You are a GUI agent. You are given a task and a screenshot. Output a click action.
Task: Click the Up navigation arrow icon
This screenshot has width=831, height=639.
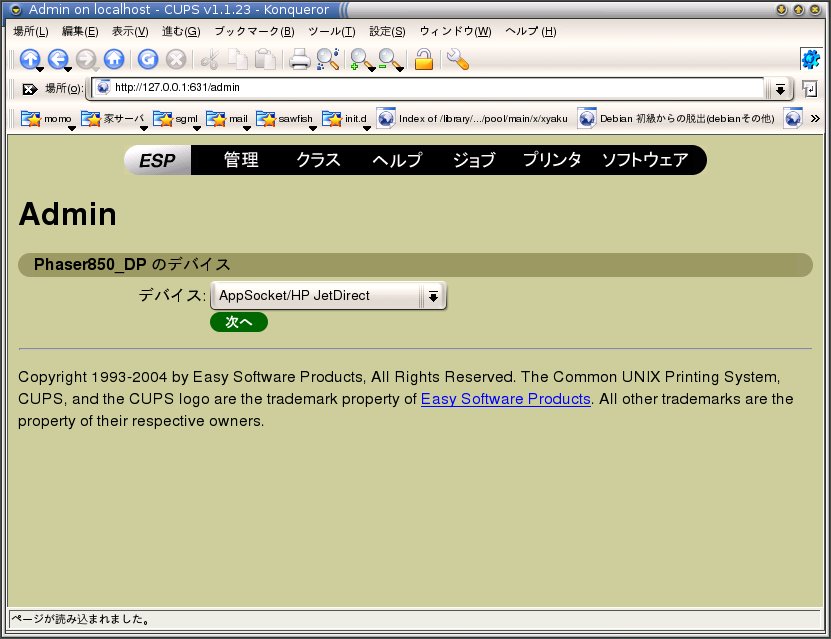coord(30,59)
